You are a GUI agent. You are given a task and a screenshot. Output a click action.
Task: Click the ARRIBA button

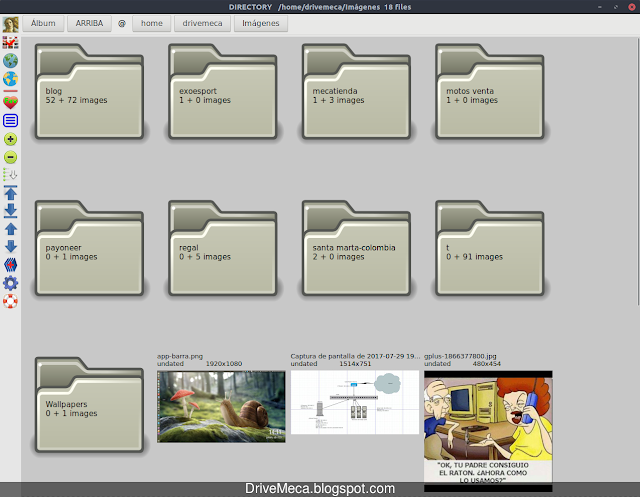point(89,23)
